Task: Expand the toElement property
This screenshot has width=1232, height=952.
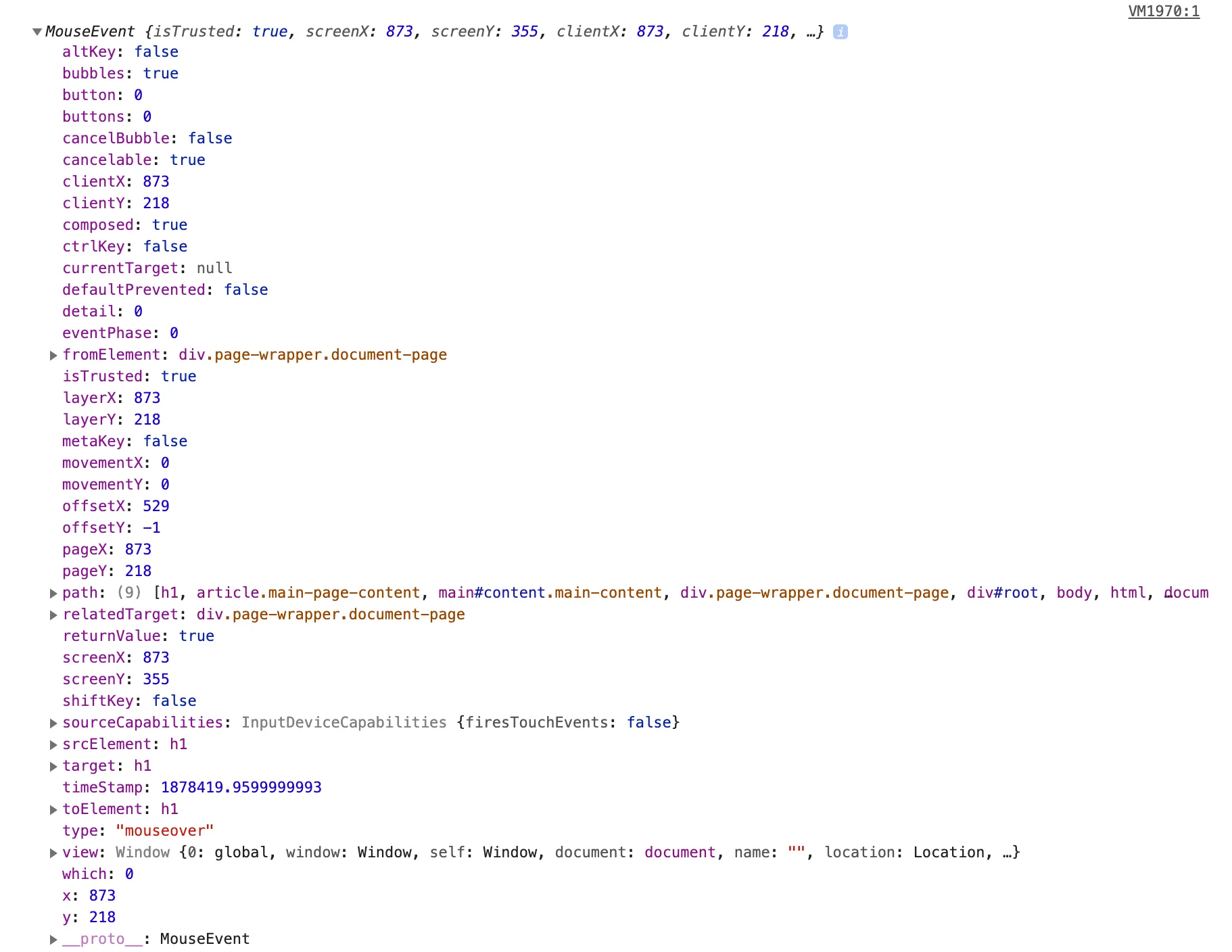Action: [53, 809]
